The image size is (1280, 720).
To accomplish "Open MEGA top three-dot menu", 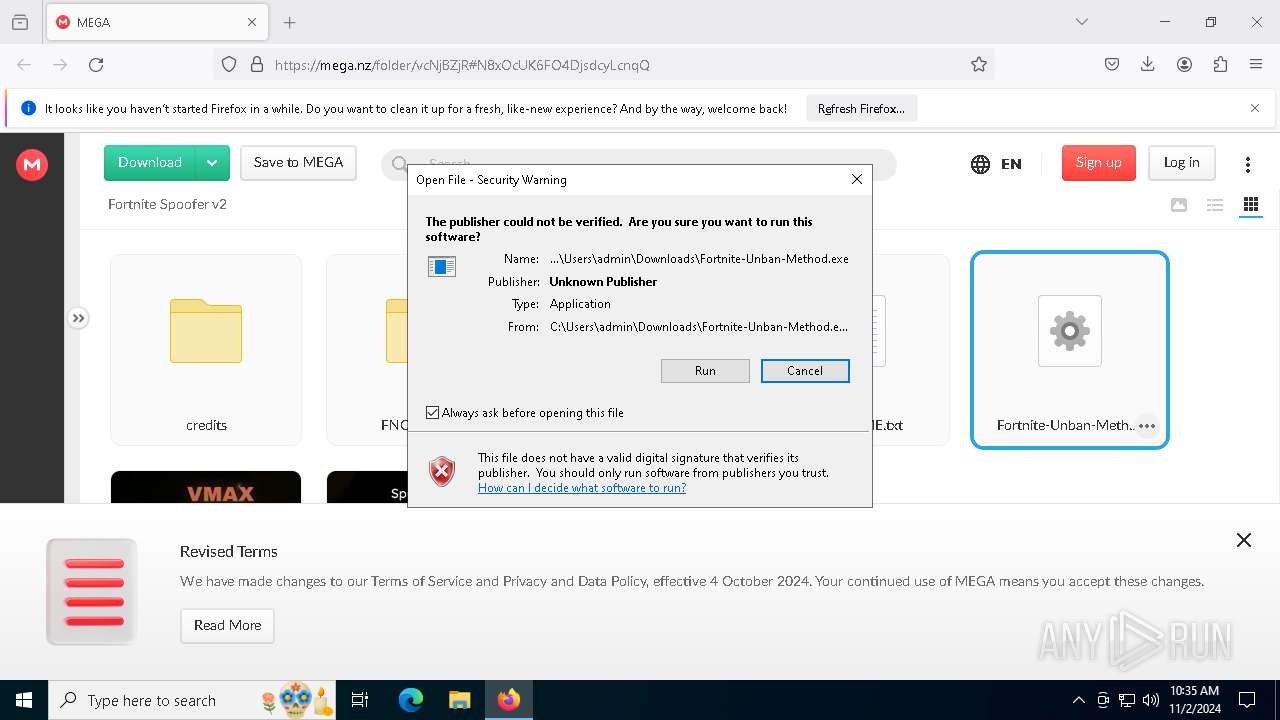I will pyautogui.click(x=1247, y=164).
